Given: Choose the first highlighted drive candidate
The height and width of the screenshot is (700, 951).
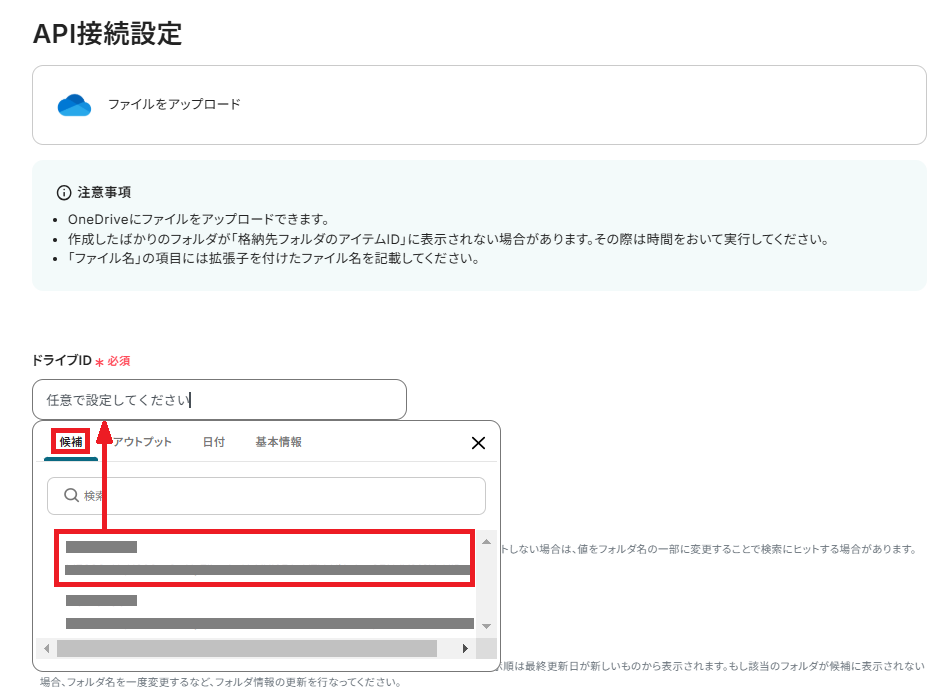Looking at the screenshot, I should pos(263,558).
